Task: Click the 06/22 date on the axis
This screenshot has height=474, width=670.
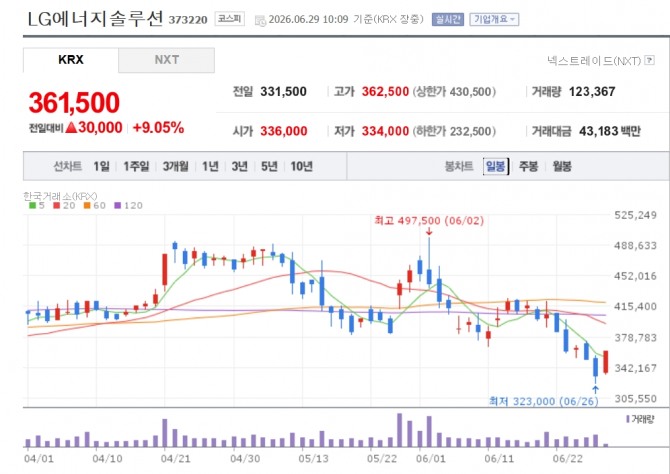Action: click(x=567, y=459)
